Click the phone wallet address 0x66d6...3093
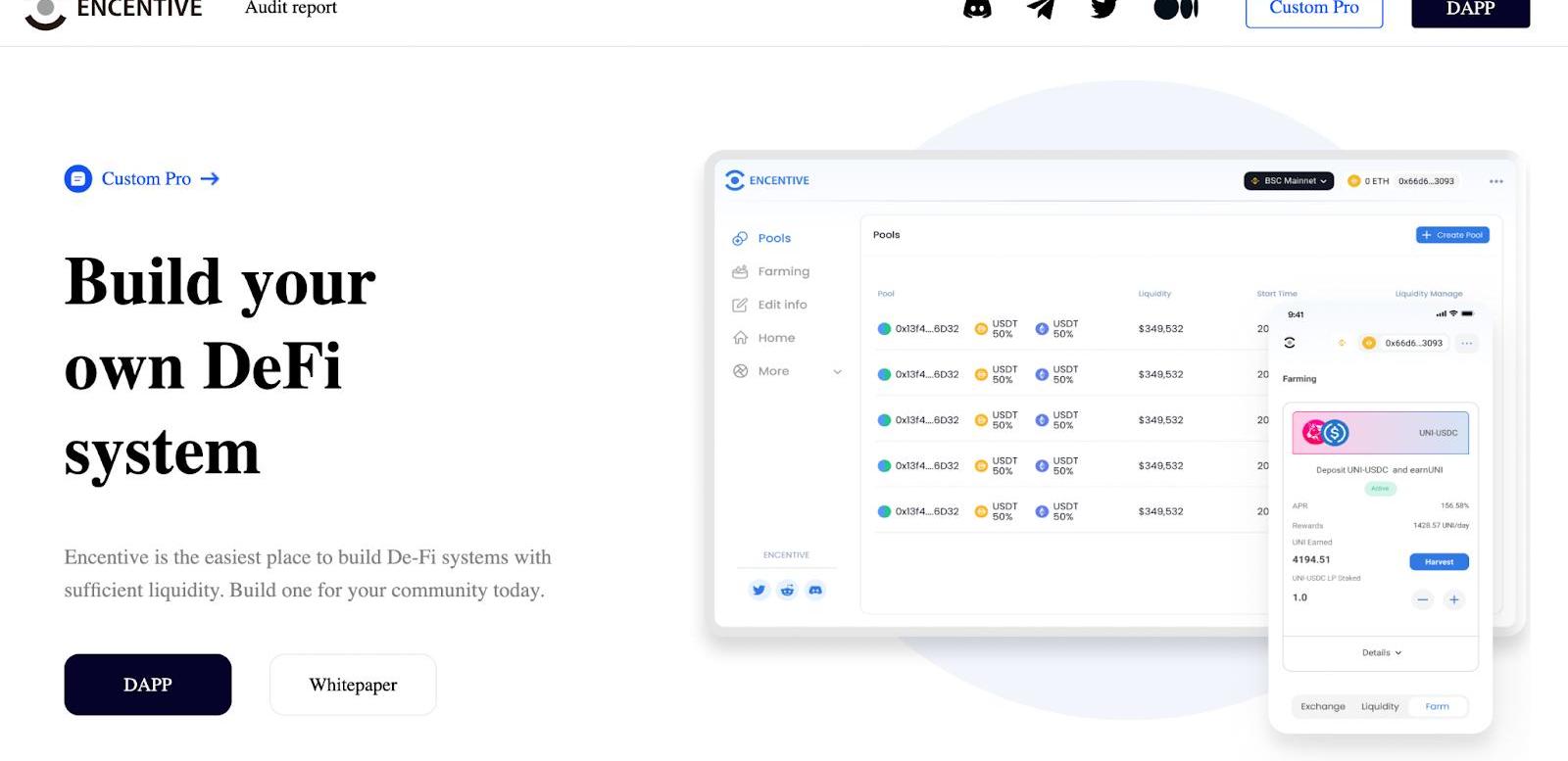Viewport: 1568px width, 761px height. pos(1413,343)
